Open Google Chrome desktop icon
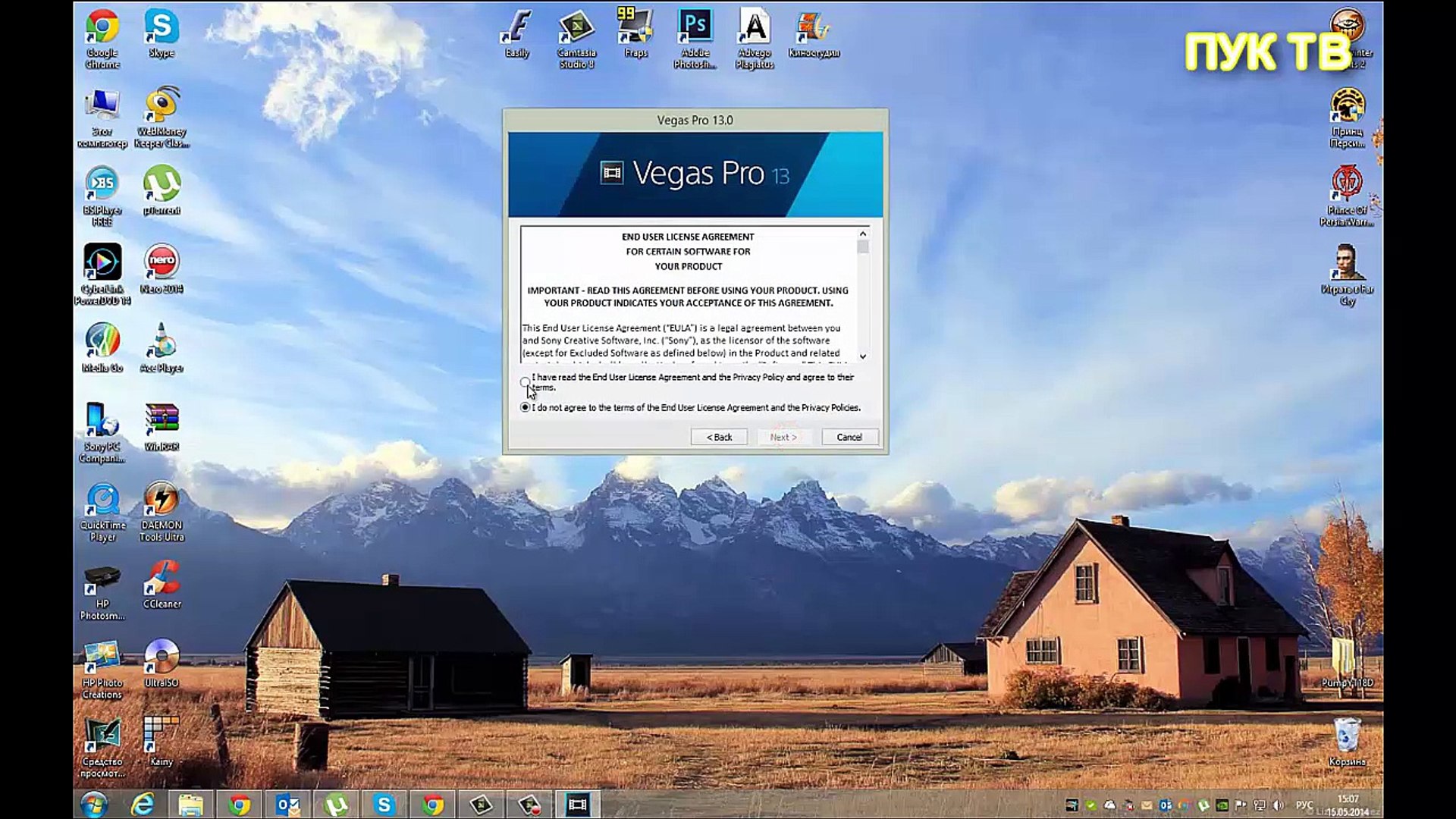Viewport: 1456px width, 819px height. [x=102, y=38]
